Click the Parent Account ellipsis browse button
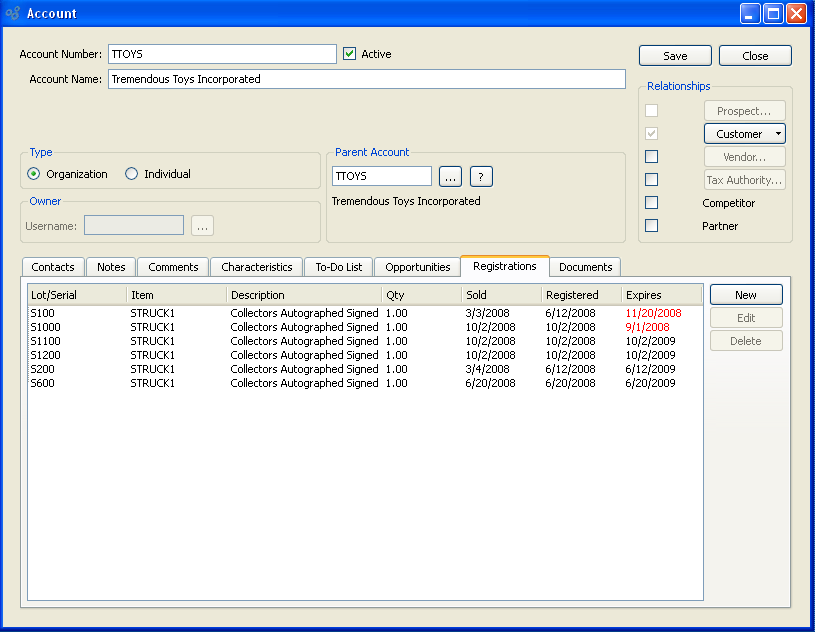The height and width of the screenshot is (632, 815). click(450, 177)
